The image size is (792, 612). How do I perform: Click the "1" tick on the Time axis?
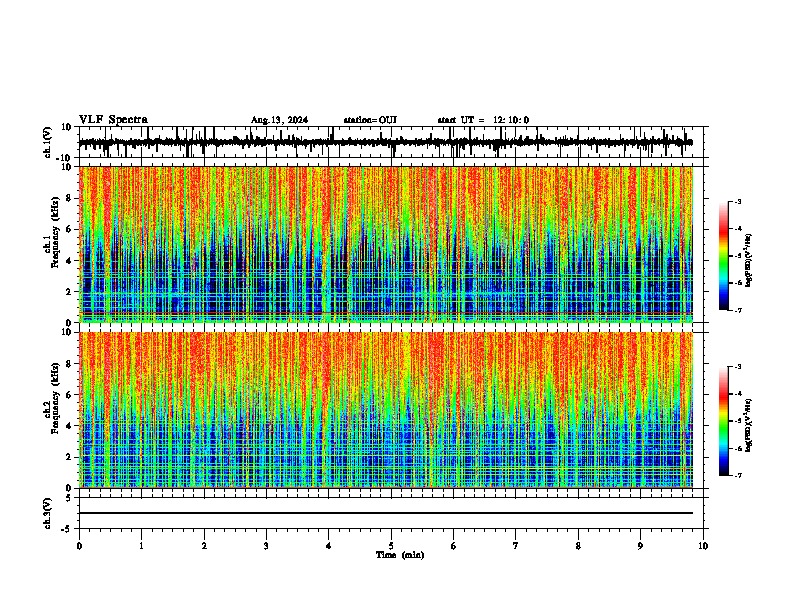click(x=141, y=546)
